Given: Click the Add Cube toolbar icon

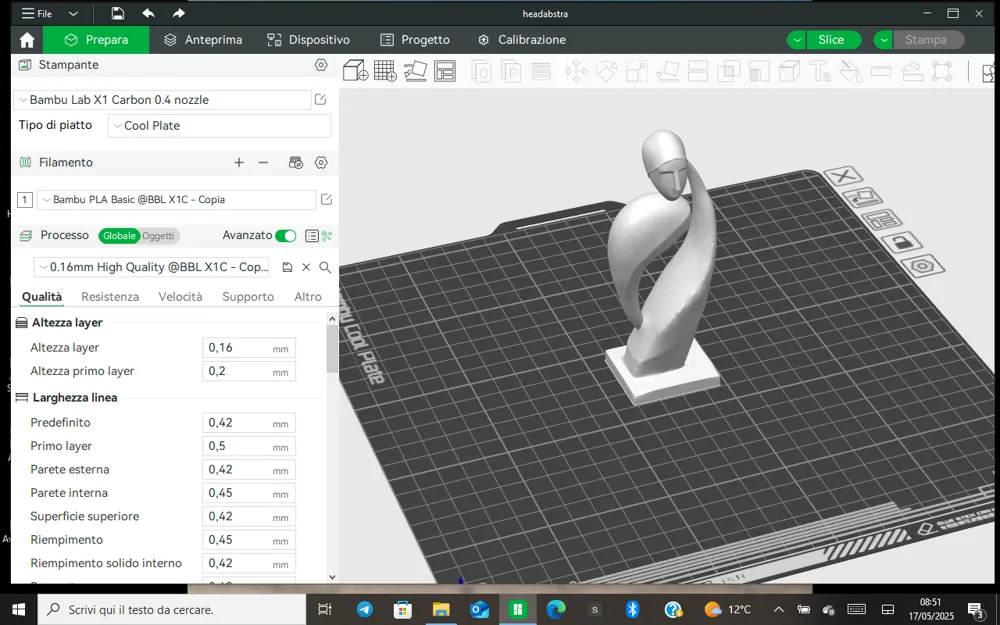Looking at the screenshot, I should click(x=355, y=70).
